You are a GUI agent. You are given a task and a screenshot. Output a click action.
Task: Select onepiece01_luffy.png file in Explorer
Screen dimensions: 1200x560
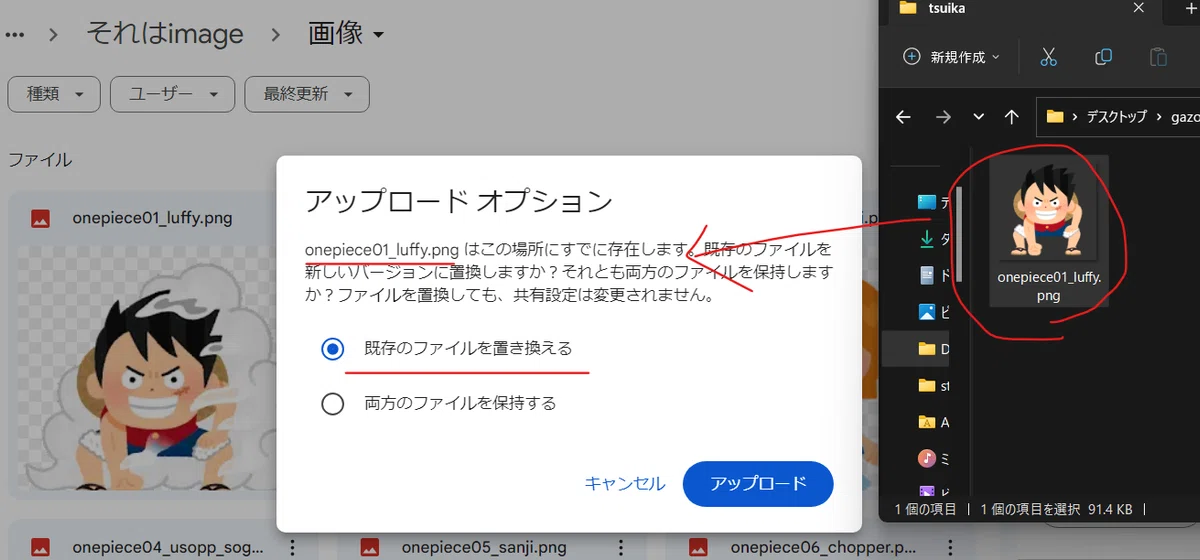(1048, 232)
